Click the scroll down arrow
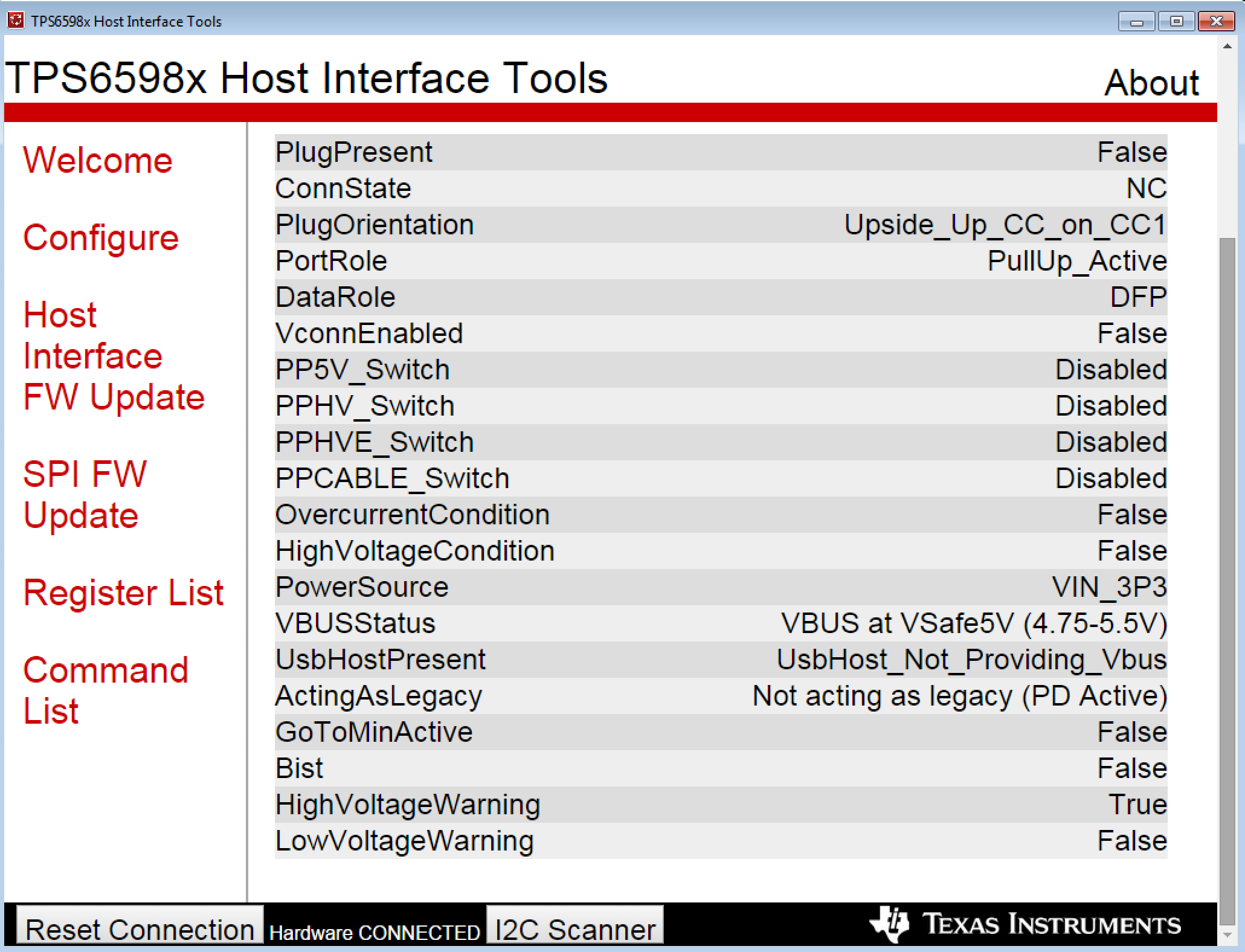The image size is (1245, 952). click(x=1227, y=934)
